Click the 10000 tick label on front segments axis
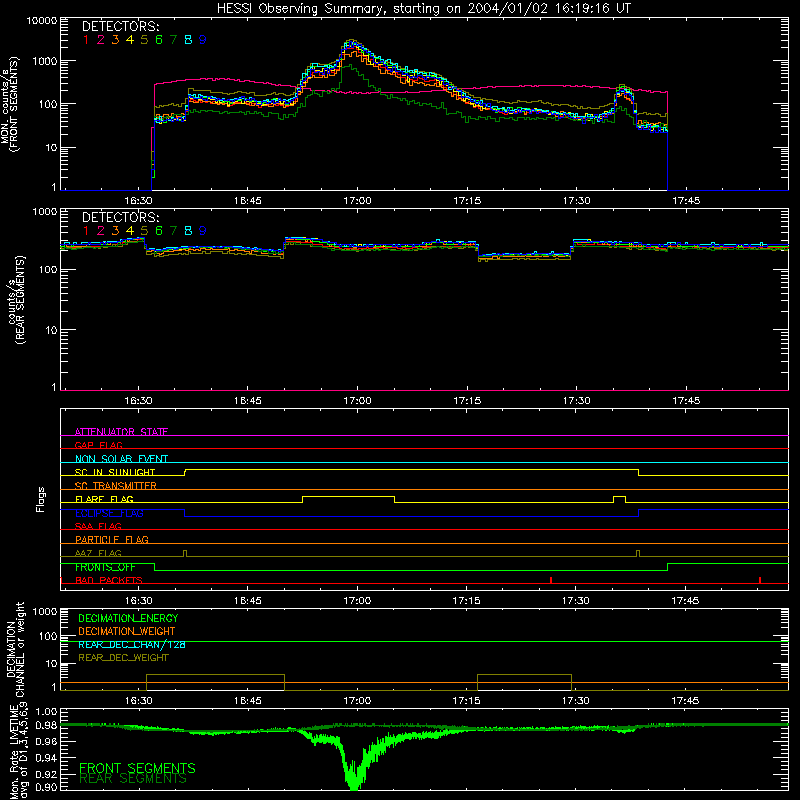Viewport: 800px width, 800px height. click(42, 21)
